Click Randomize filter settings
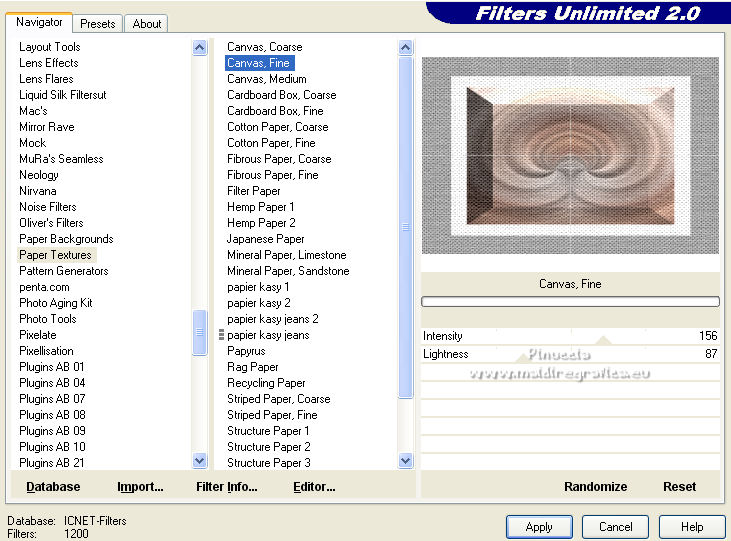Viewport: 731px width, 541px height. pyautogui.click(x=595, y=486)
